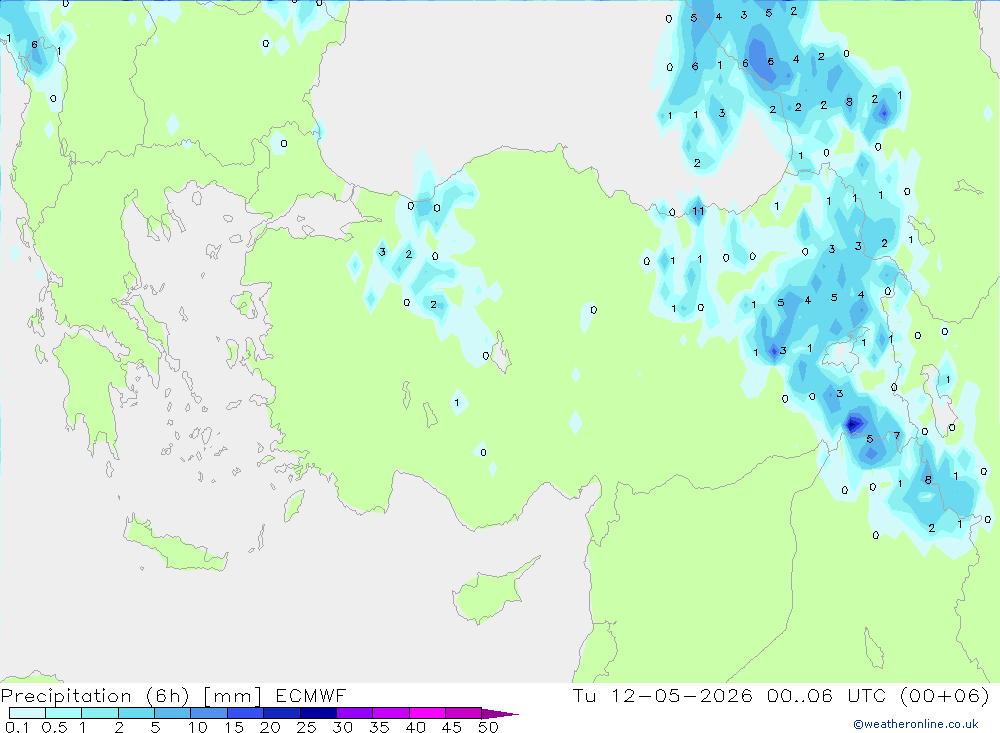
Task: Select the 5–10 mm legend color swatch
Action: point(173,713)
